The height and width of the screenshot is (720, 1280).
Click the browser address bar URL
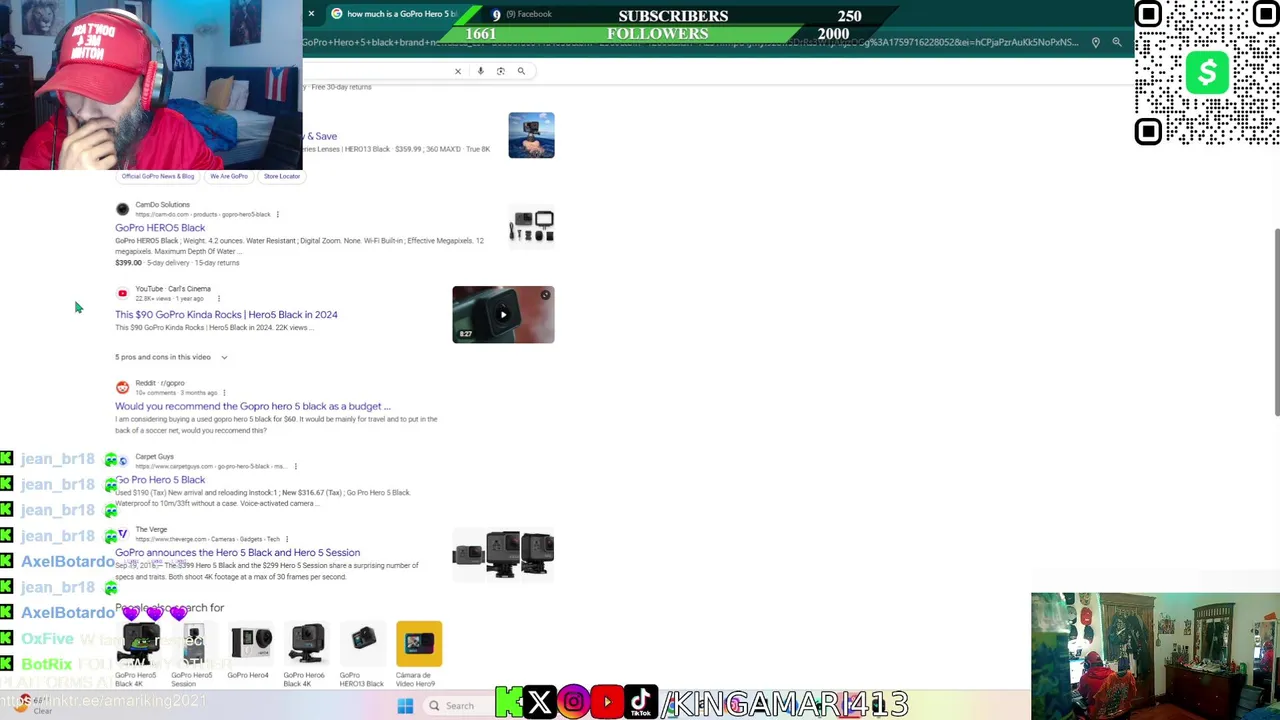[x=690, y=42]
